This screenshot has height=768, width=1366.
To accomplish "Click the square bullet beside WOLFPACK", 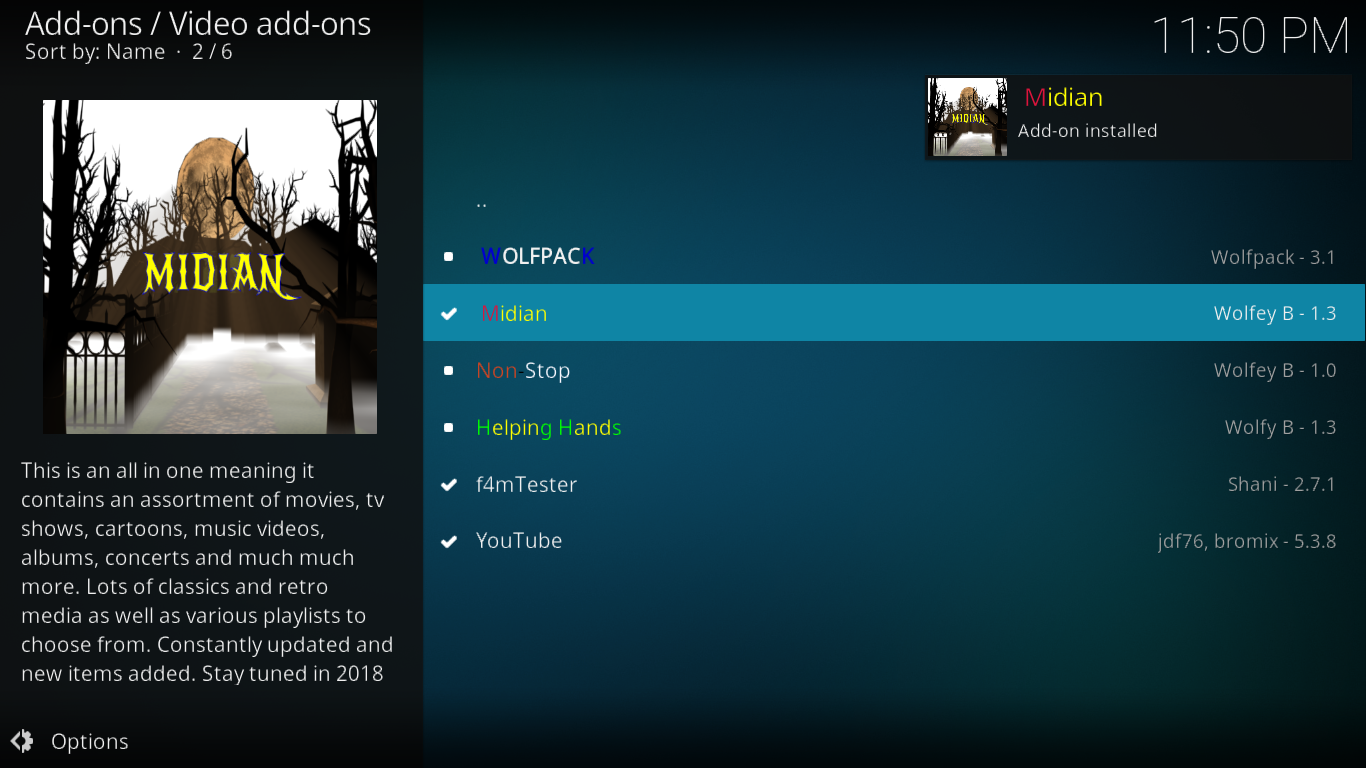I will click(x=449, y=257).
